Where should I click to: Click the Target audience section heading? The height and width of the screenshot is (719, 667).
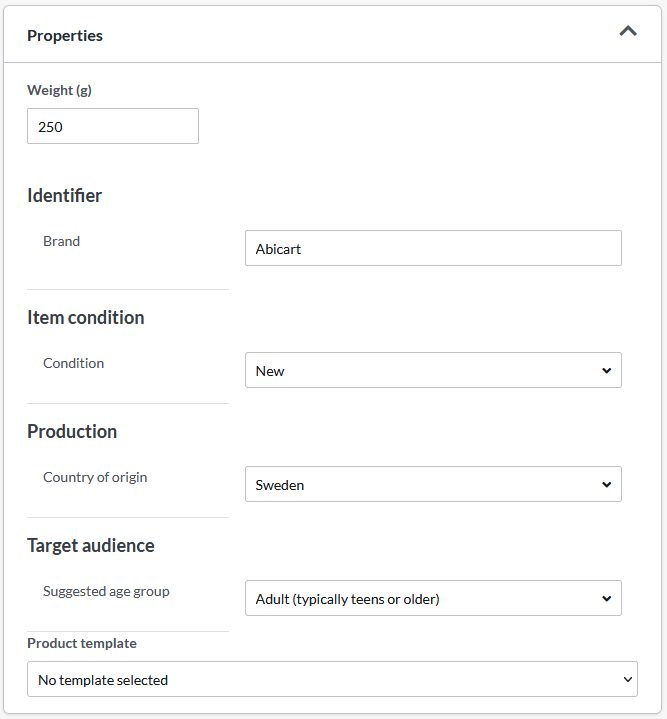coord(91,546)
